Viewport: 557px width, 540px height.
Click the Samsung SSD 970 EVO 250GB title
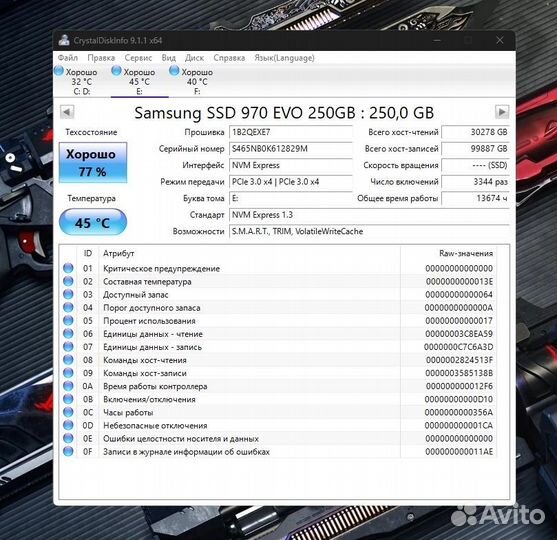click(x=284, y=113)
